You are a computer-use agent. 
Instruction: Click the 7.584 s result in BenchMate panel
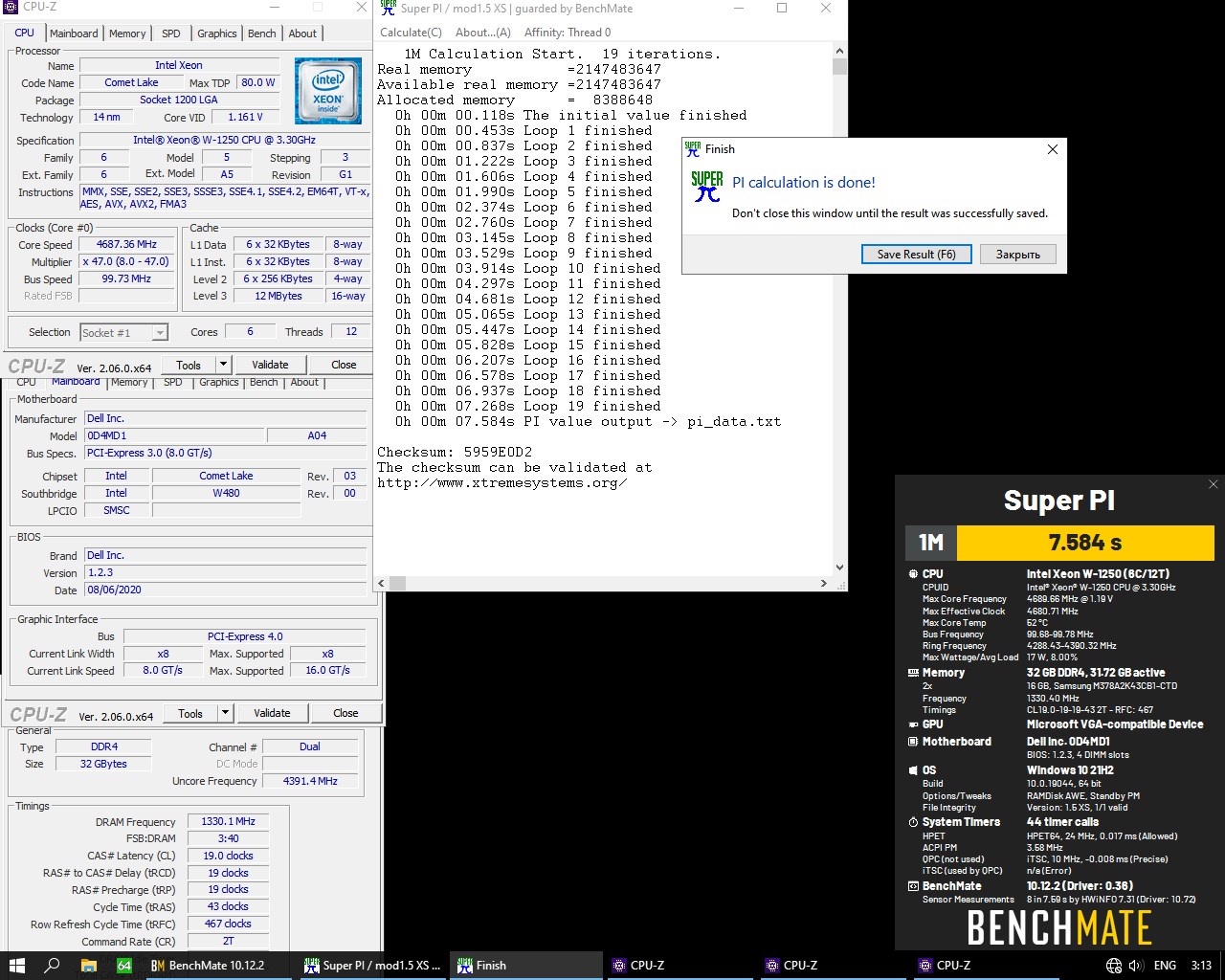click(1085, 543)
